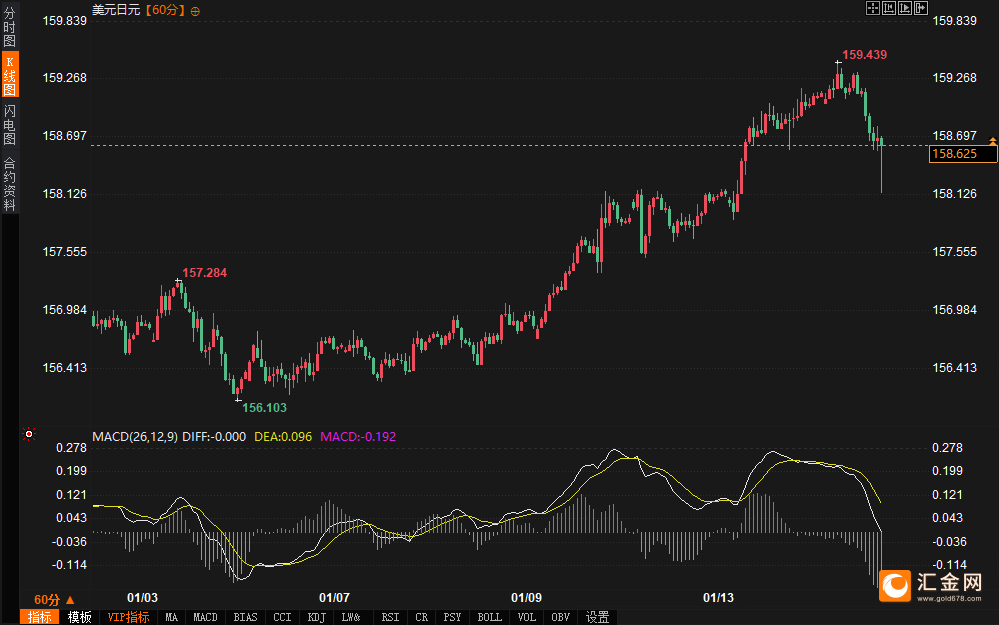Click the rightmost chart toolbar icon with arrow

(920, 8)
